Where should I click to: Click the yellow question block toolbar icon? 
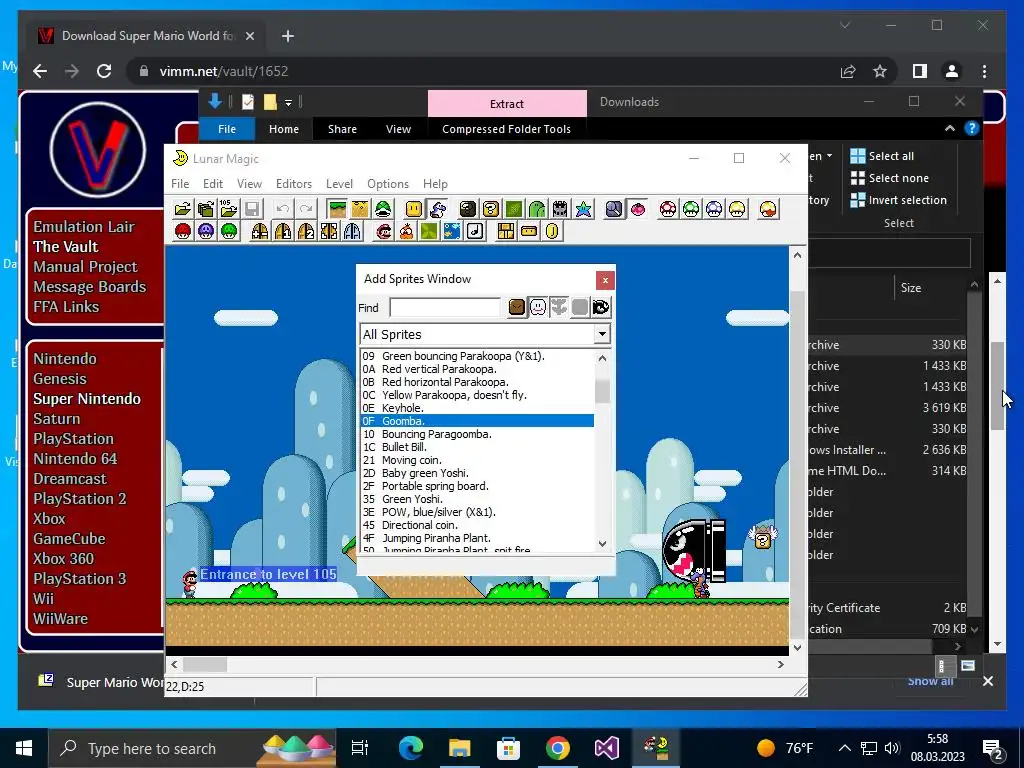tap(490, 209)
